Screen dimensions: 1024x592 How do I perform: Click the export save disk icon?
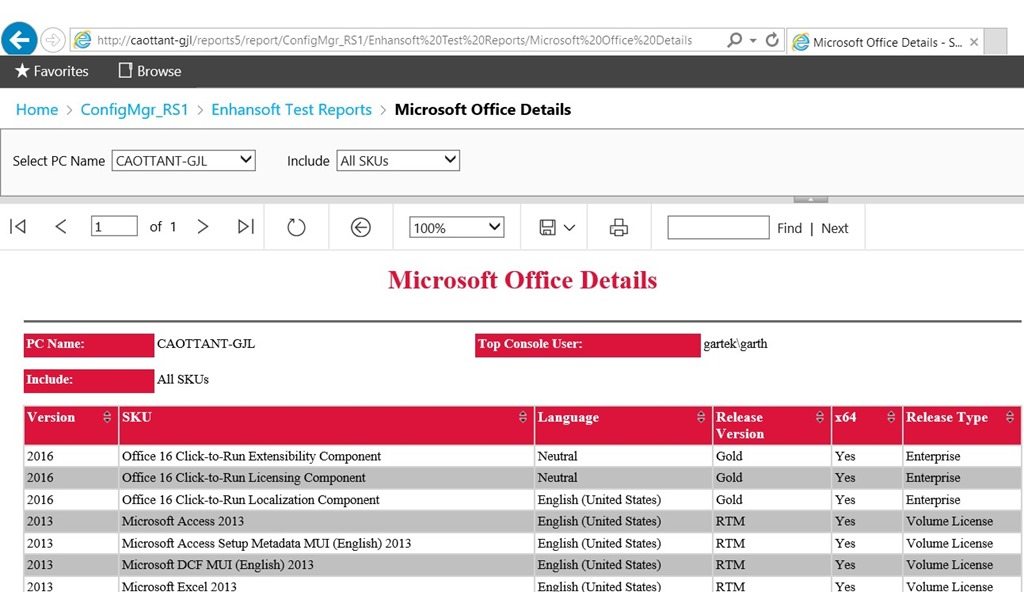click(x=547, y=227)
